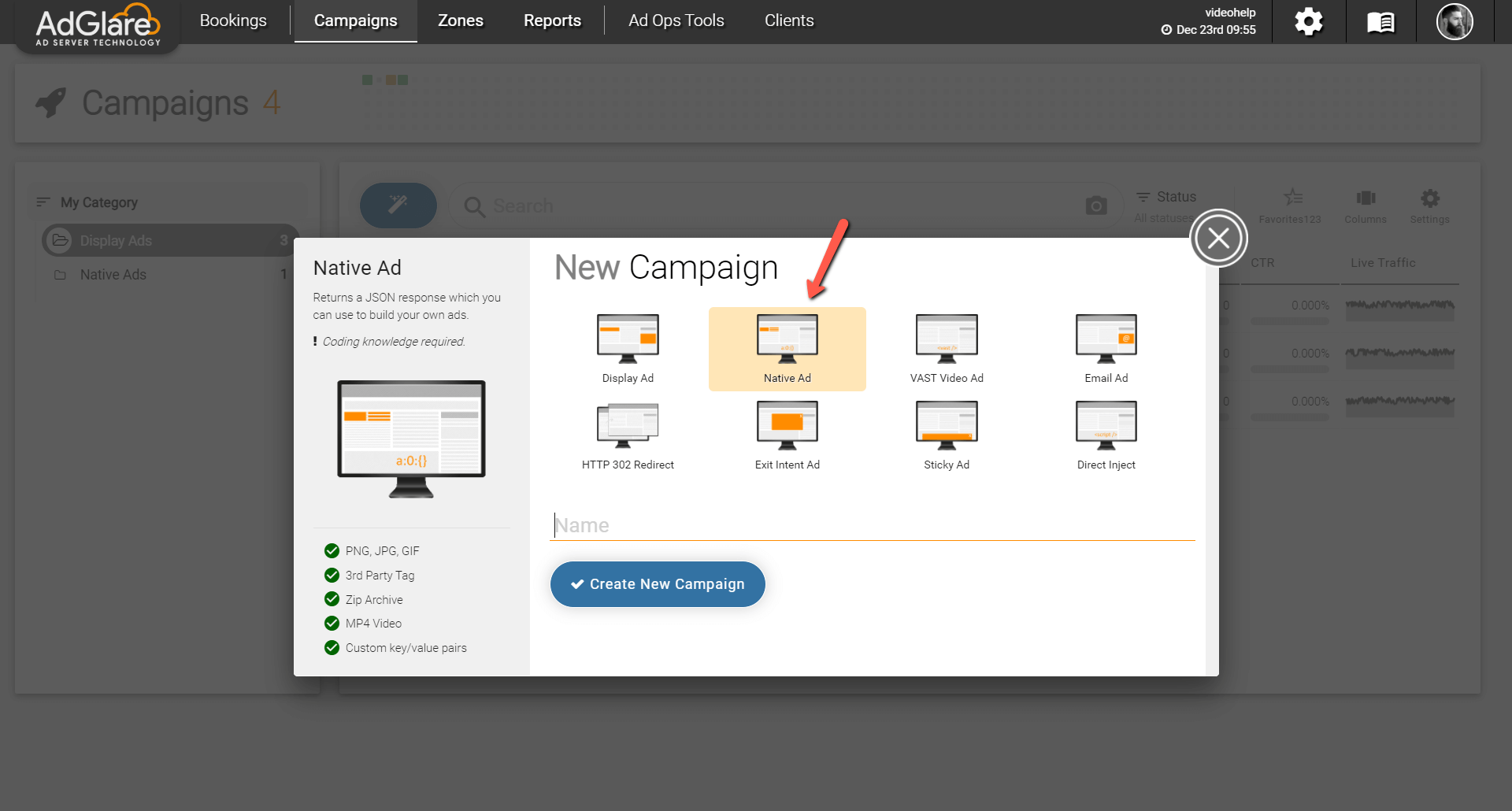Close the New Campaign dialog
The width and height of the screenshot is (1512, 811).
click(1218, 238)
